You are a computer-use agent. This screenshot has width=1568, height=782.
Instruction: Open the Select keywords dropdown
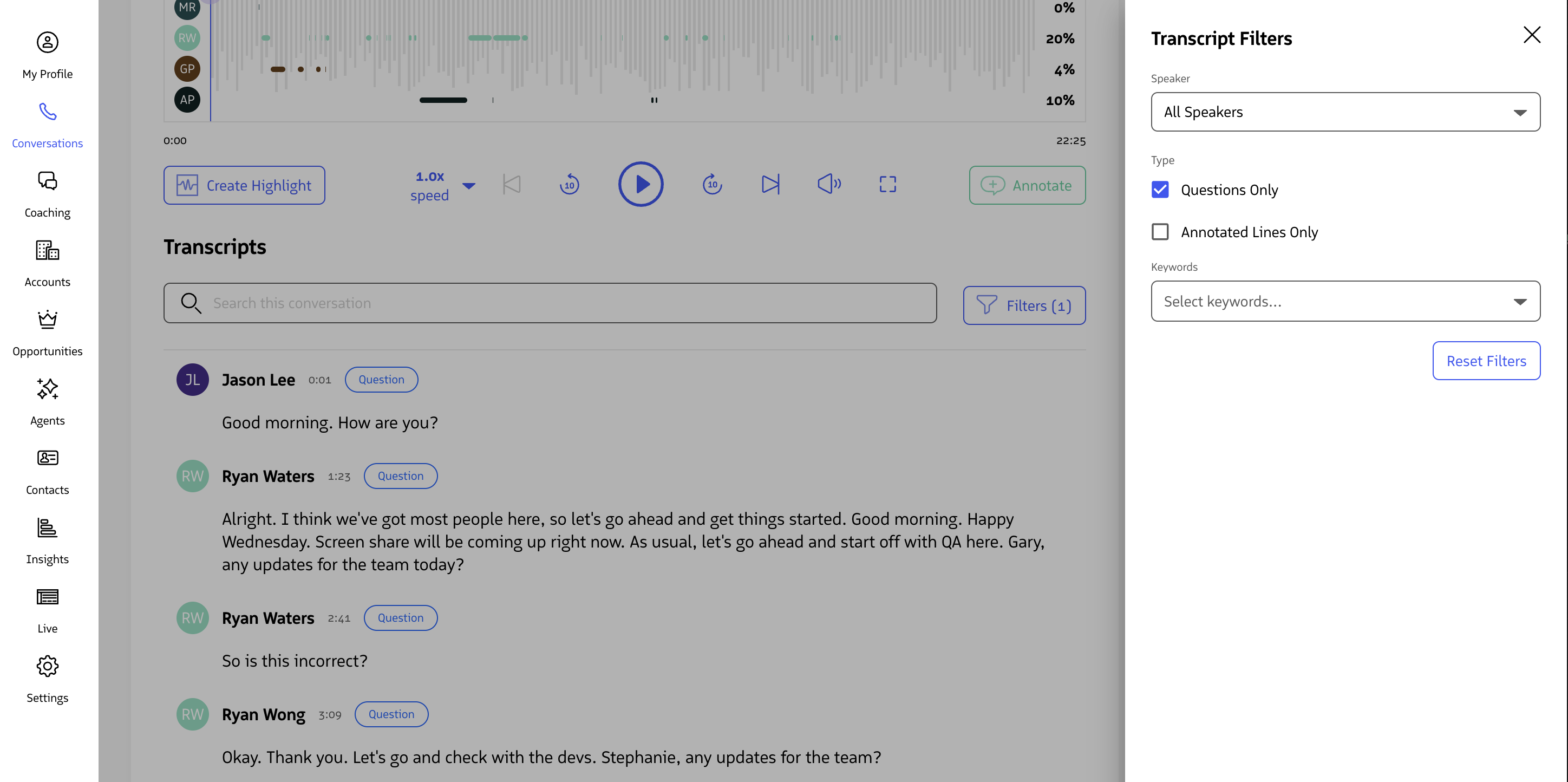1345,301
